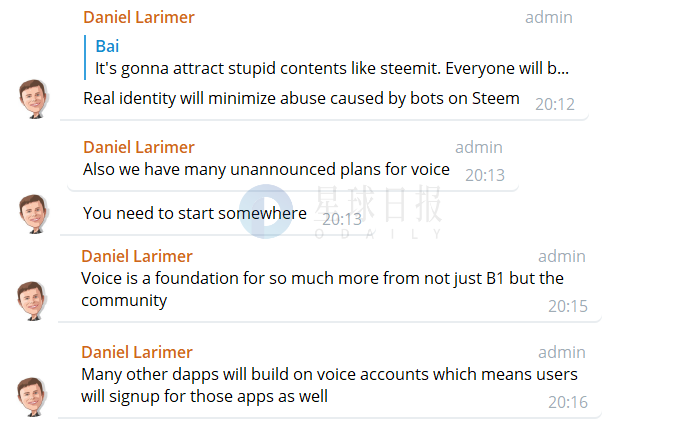681x423 pixels.
Task: Click Daniel Larimer name above 'Voice is a foundation'
Action: pyautogui.click(x=137, y=256)
